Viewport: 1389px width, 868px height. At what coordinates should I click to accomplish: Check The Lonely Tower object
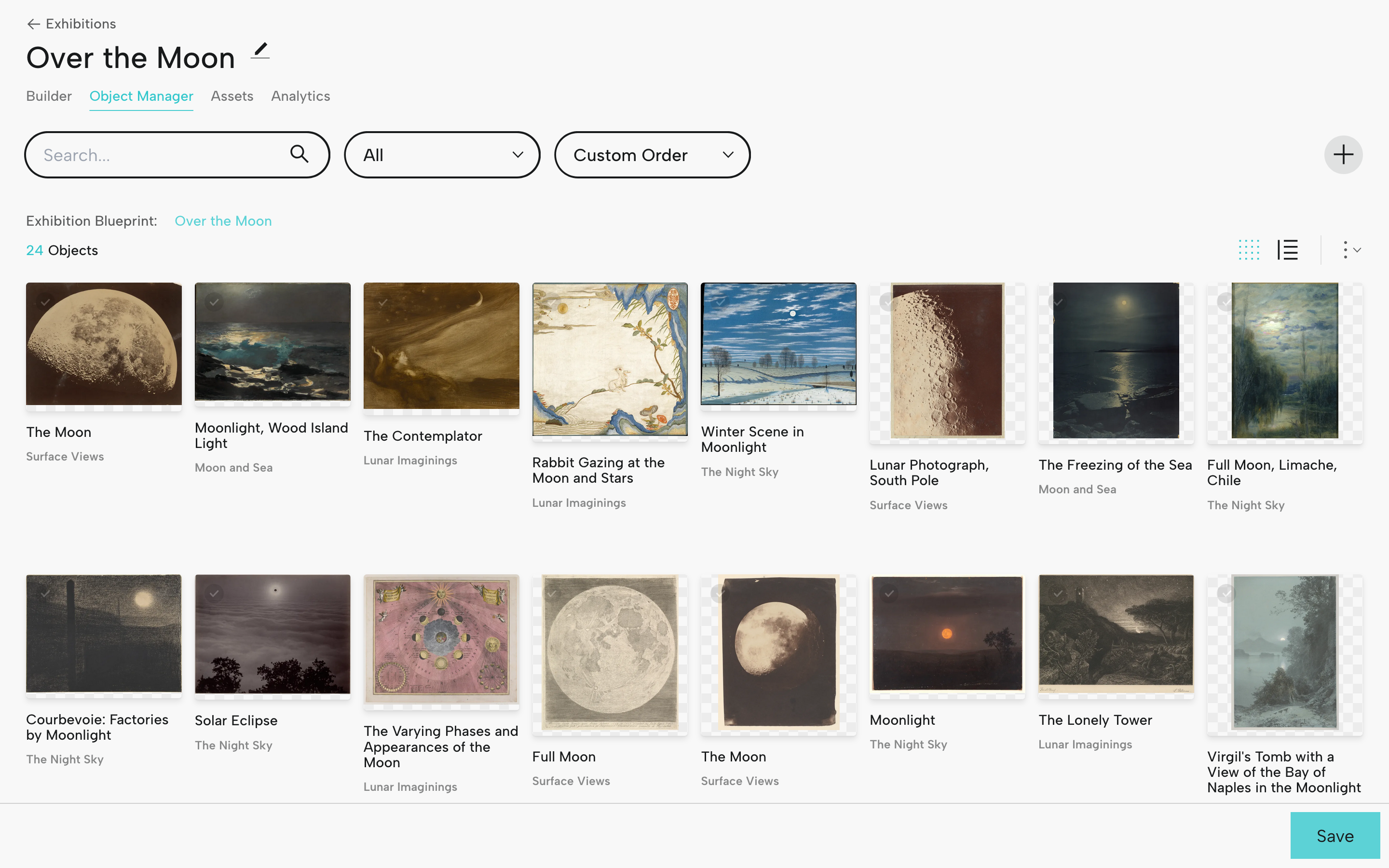click(1057, 593)
